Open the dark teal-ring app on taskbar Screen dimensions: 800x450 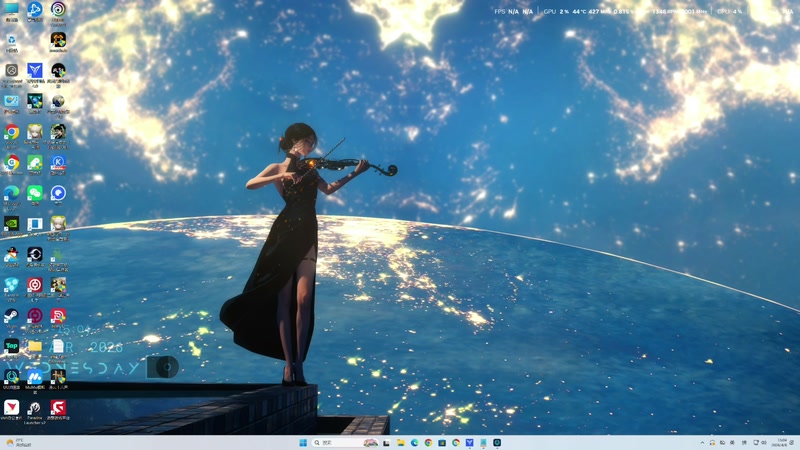click(497, 442)
